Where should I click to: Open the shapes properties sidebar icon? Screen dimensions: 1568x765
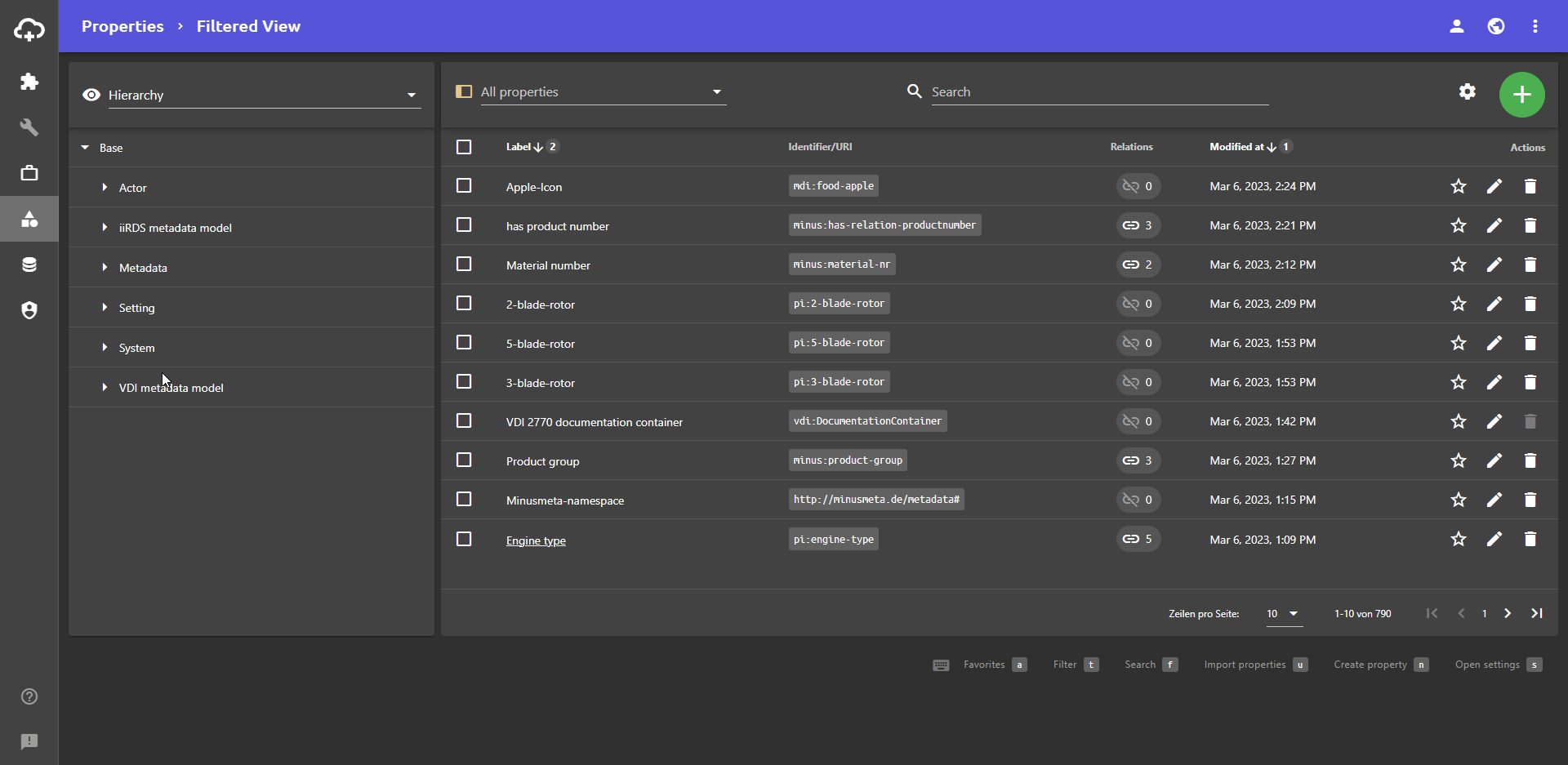tap(29, 219)
